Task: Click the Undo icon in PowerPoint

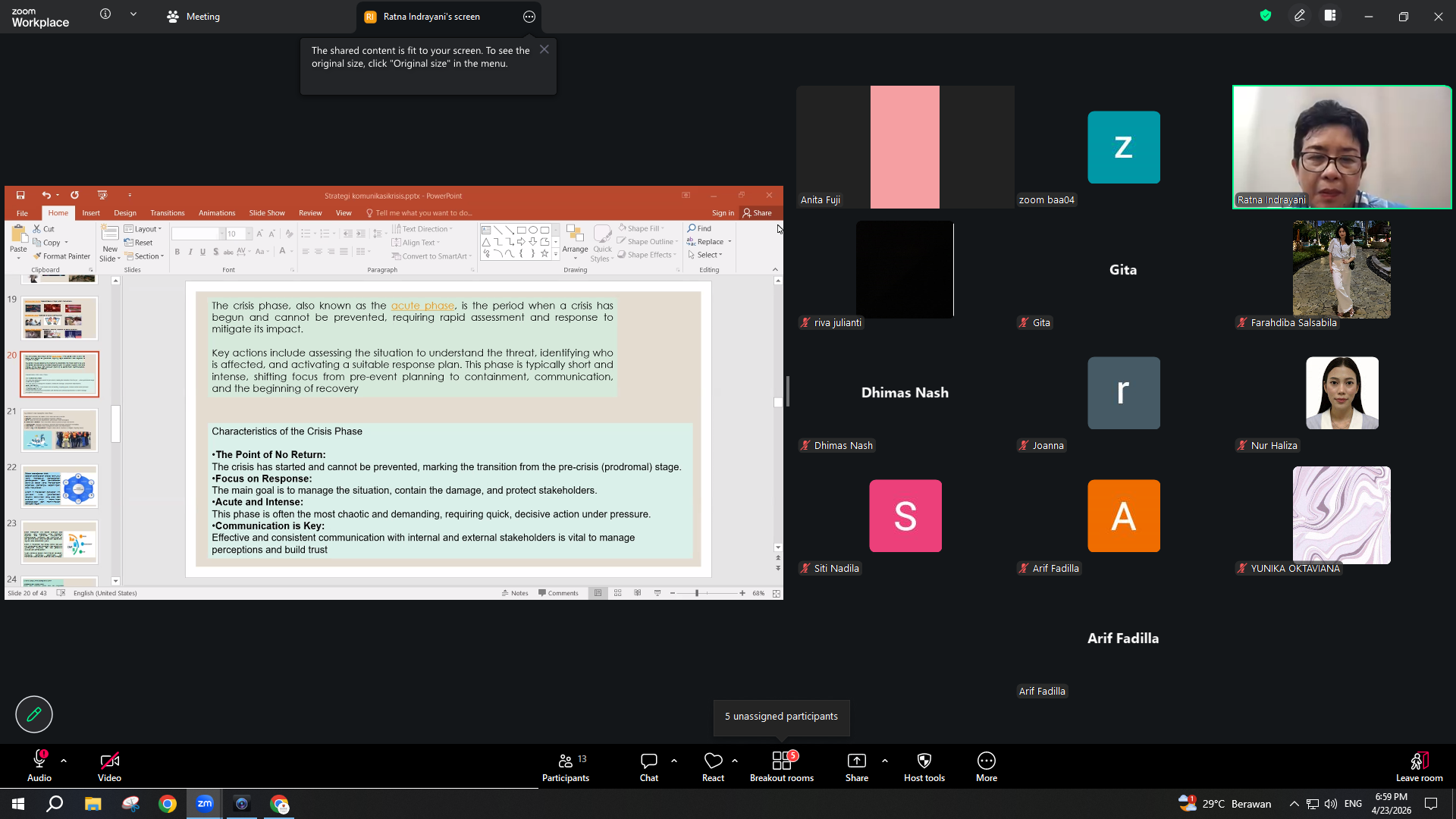Action: pos(46,195)
